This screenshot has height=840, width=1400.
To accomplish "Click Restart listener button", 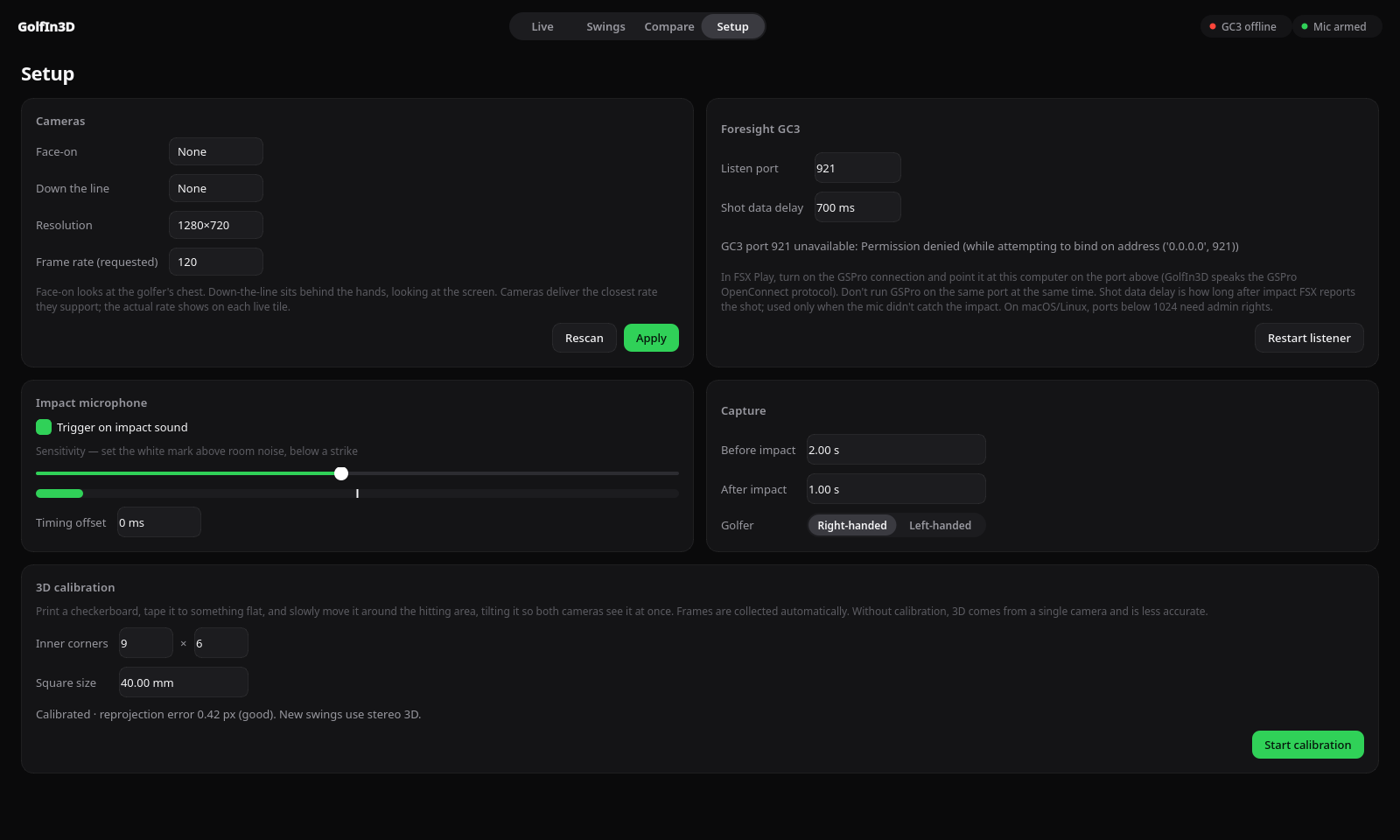I will [1309, 338].
